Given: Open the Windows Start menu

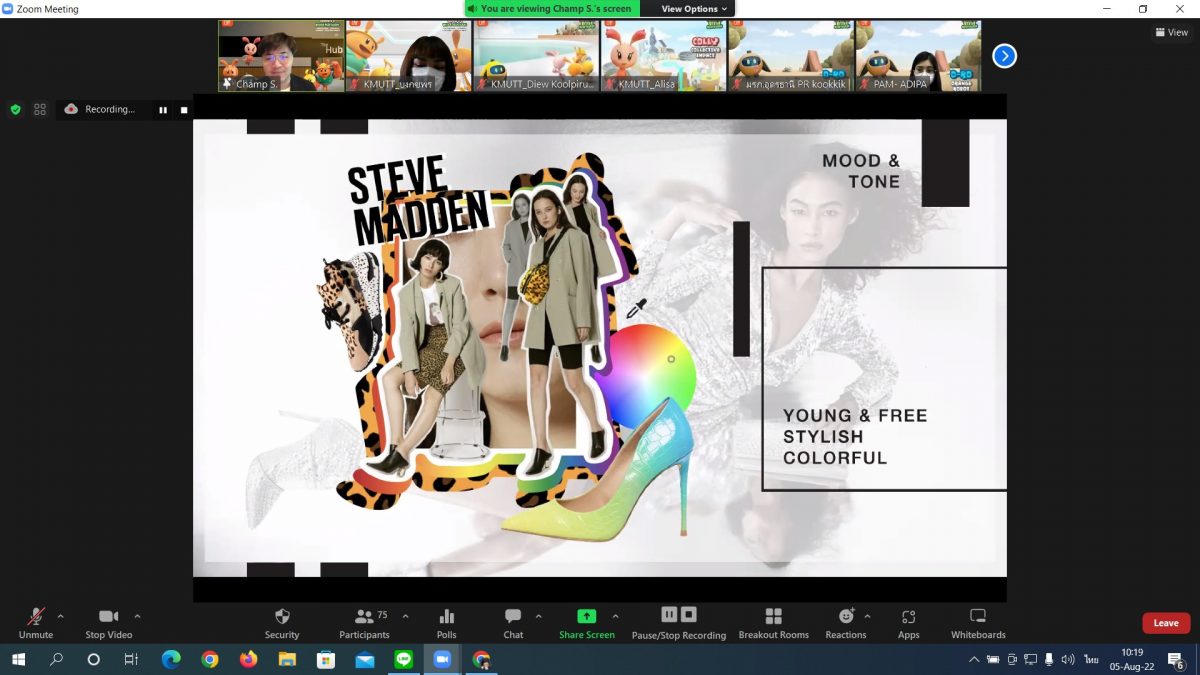Looking at the screenshot, I should pos(18,659).
